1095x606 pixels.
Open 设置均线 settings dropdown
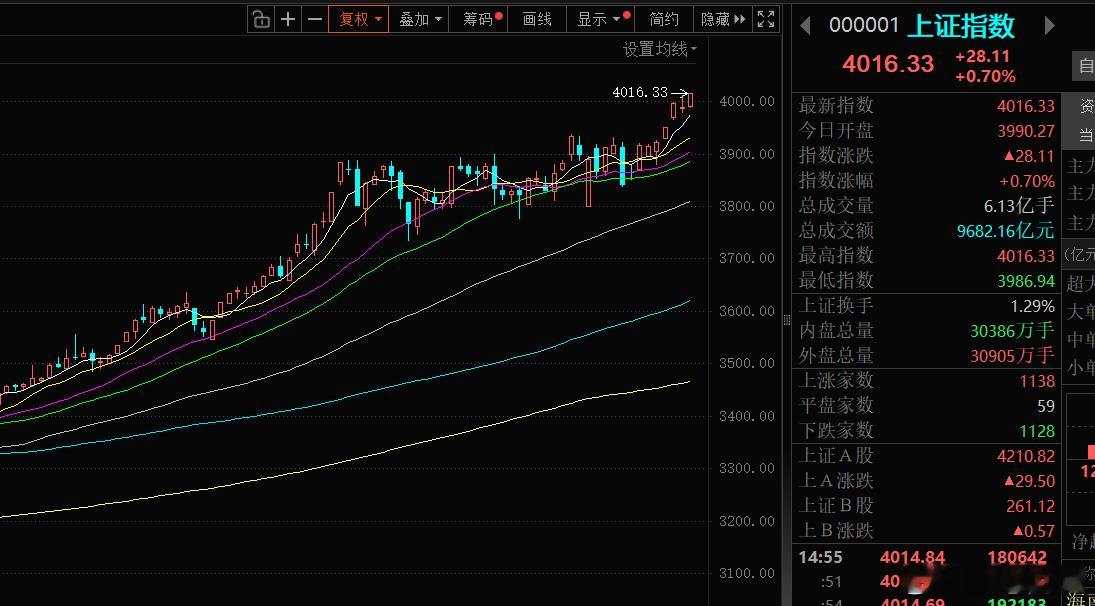(x=660, y=50)
